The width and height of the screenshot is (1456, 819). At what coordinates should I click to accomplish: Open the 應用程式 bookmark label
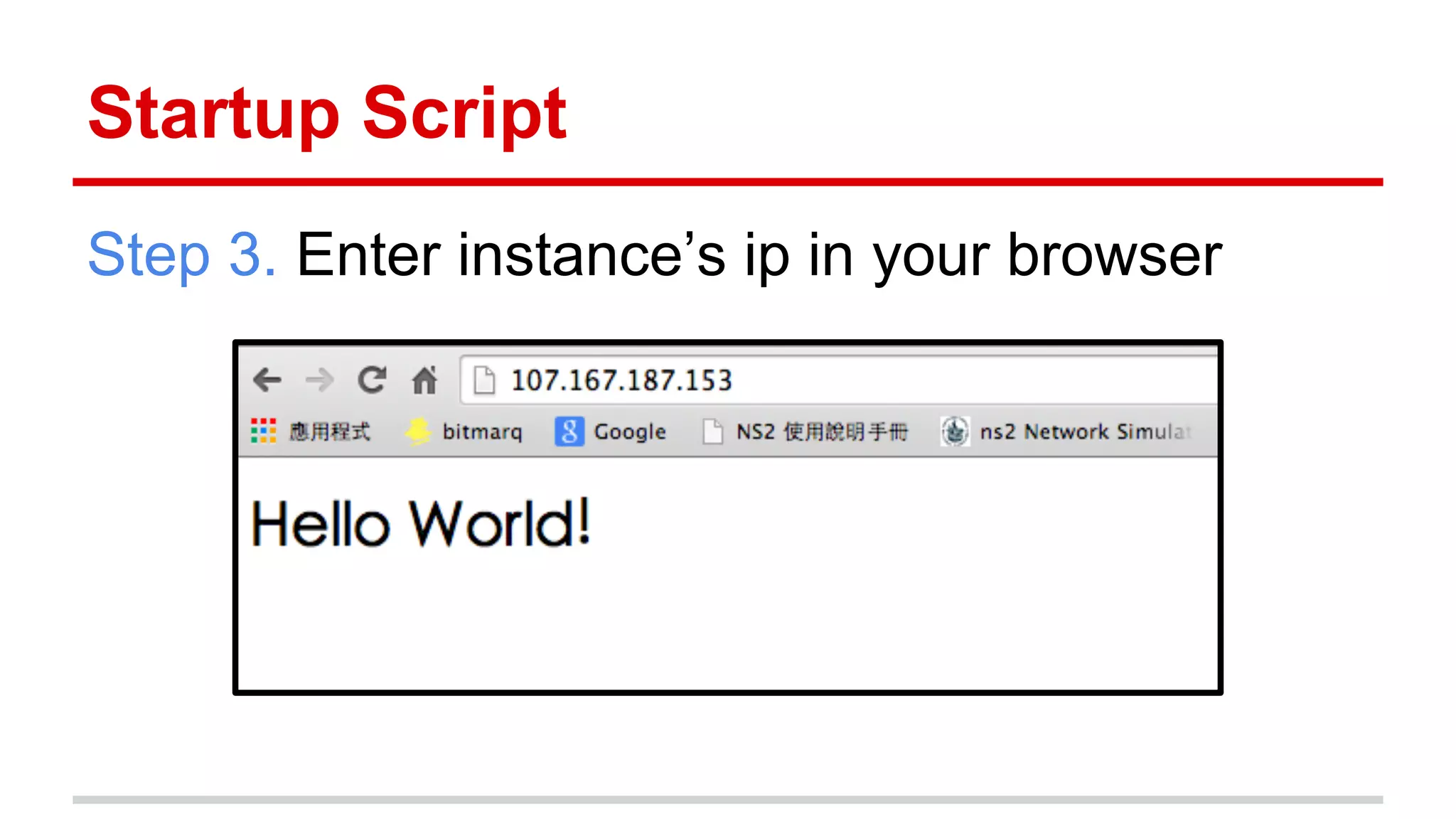[329, 431]
